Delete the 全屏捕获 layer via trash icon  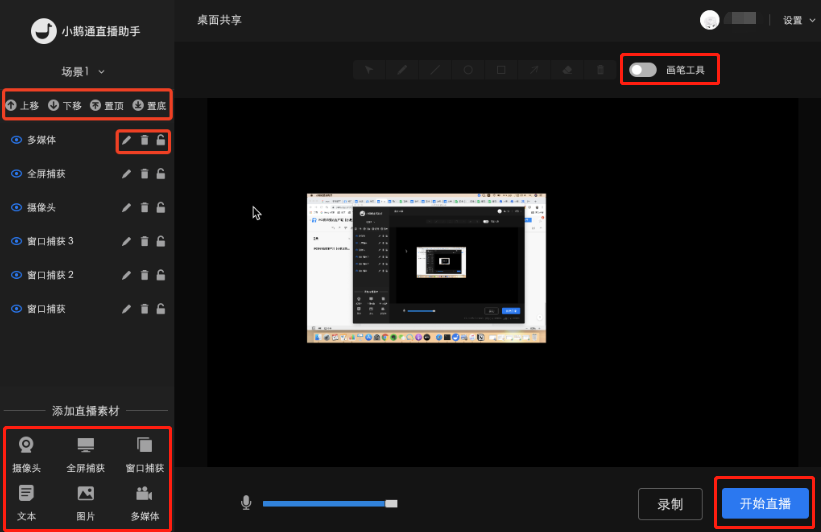coord(145,174)
